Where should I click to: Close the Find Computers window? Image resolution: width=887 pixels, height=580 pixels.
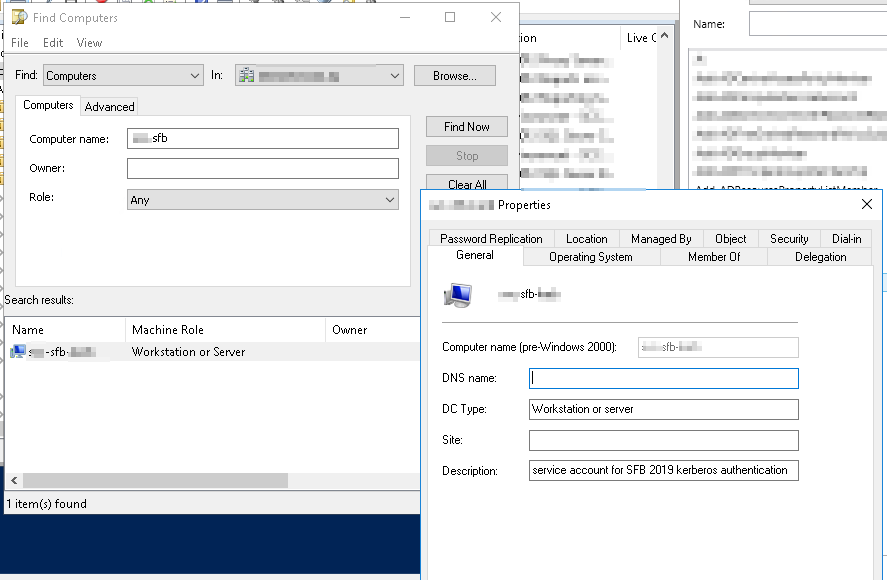[496, 18]
